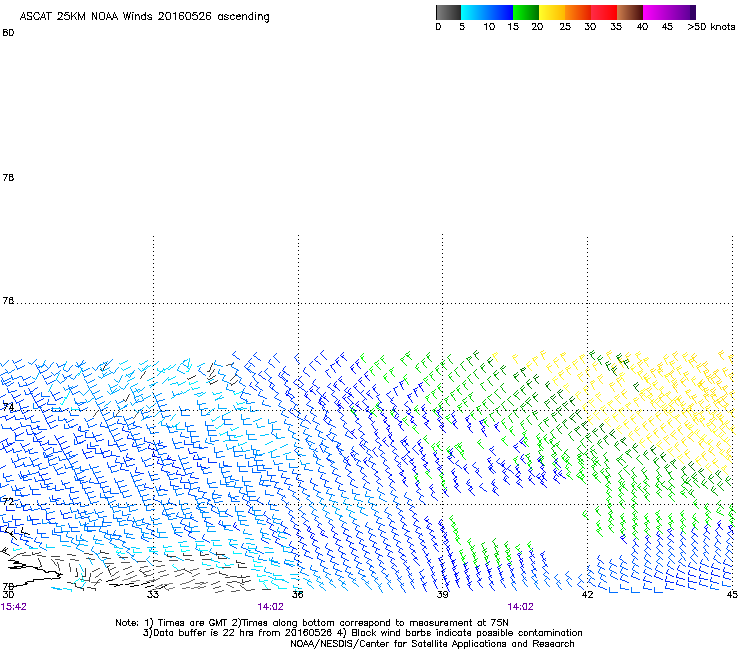The image size is (740, 650).
Task: Click the yellow 20-25 knots color band
Action: coord(552,12)
